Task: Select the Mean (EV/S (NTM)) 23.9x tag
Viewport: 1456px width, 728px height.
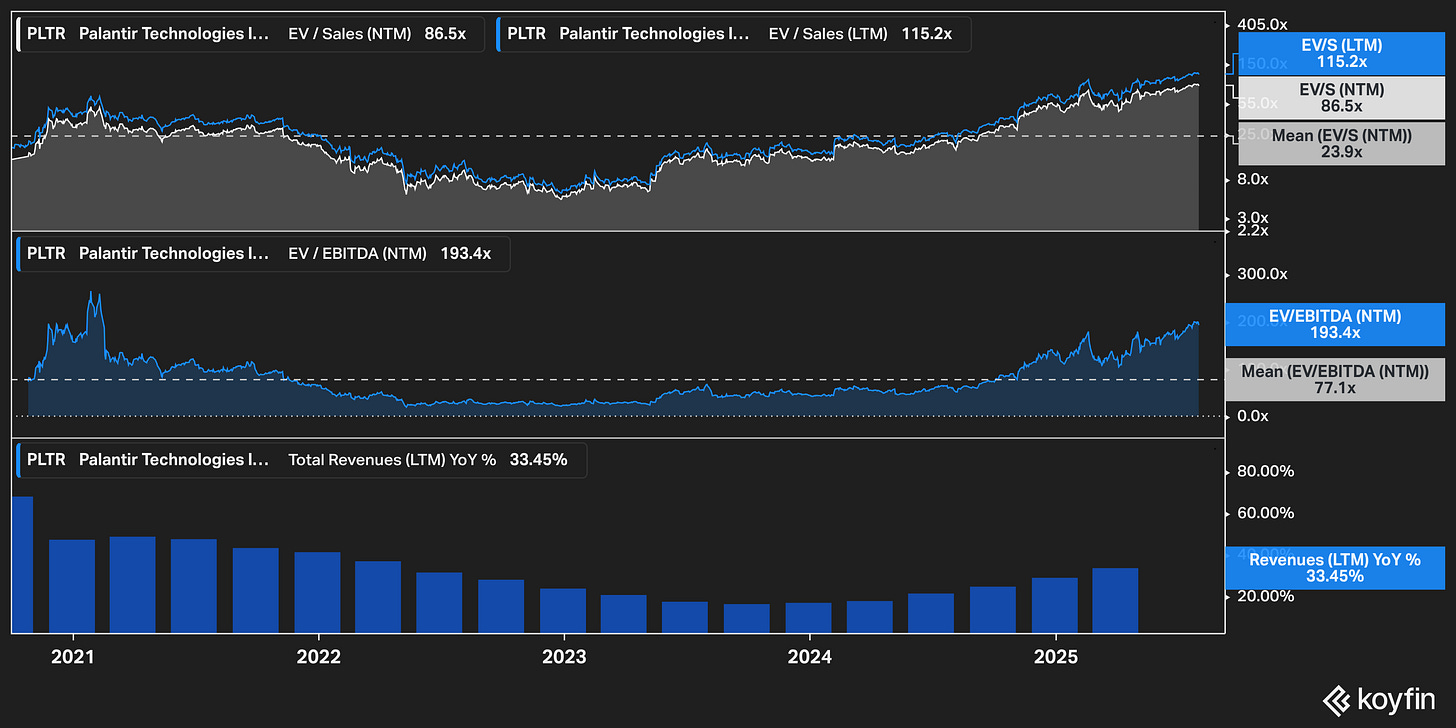Action: pos(1344,143)
